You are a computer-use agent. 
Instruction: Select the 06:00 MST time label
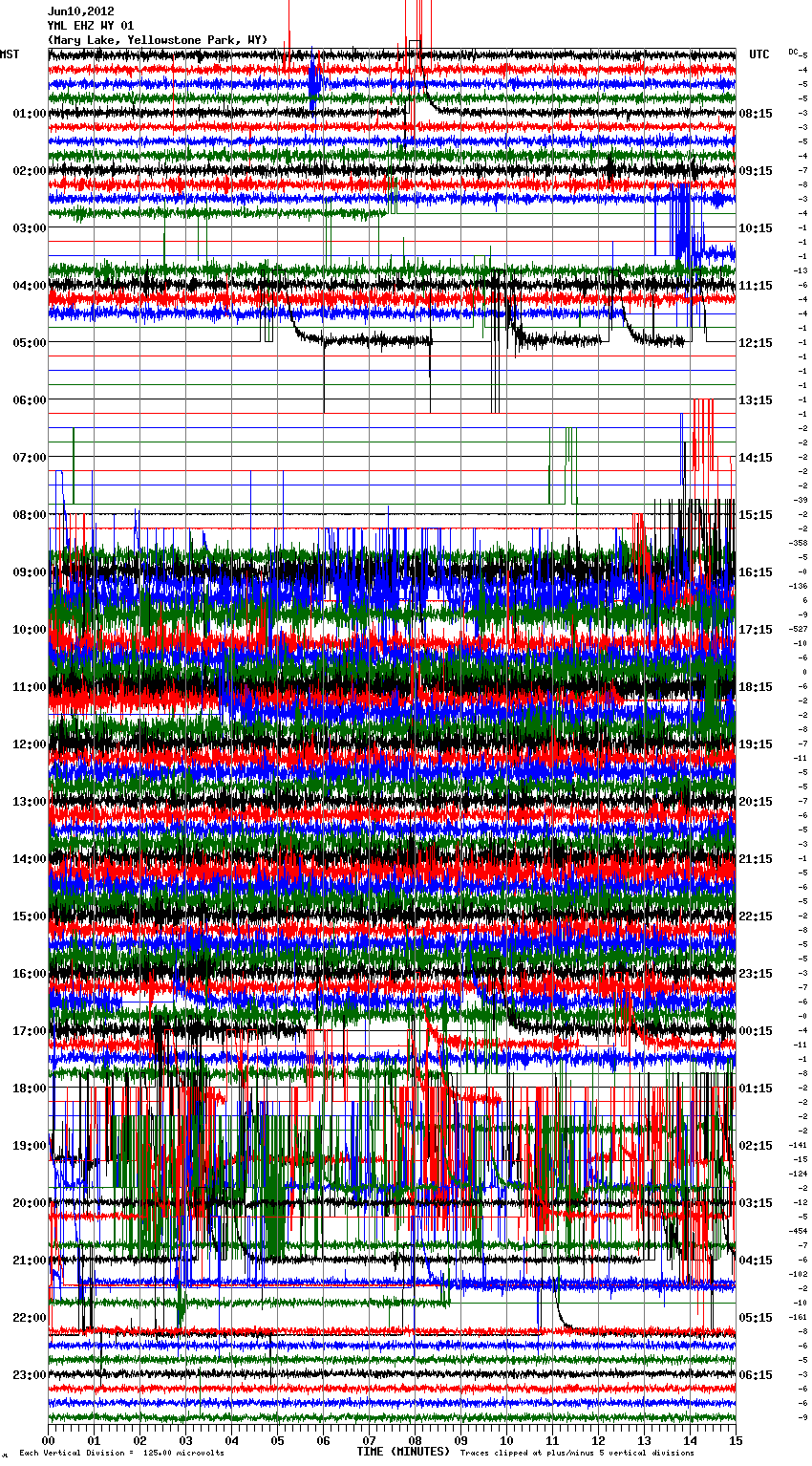30,400
